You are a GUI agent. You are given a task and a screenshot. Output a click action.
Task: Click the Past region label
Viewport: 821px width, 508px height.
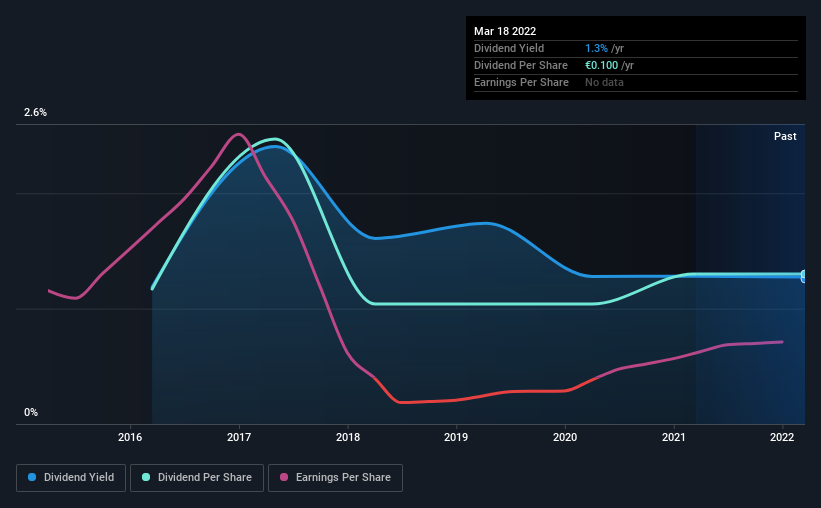click(x=785, y=136)
